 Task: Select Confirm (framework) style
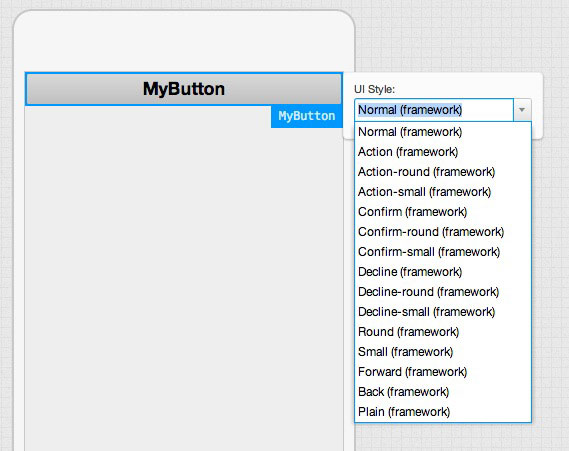coord(443,212)
